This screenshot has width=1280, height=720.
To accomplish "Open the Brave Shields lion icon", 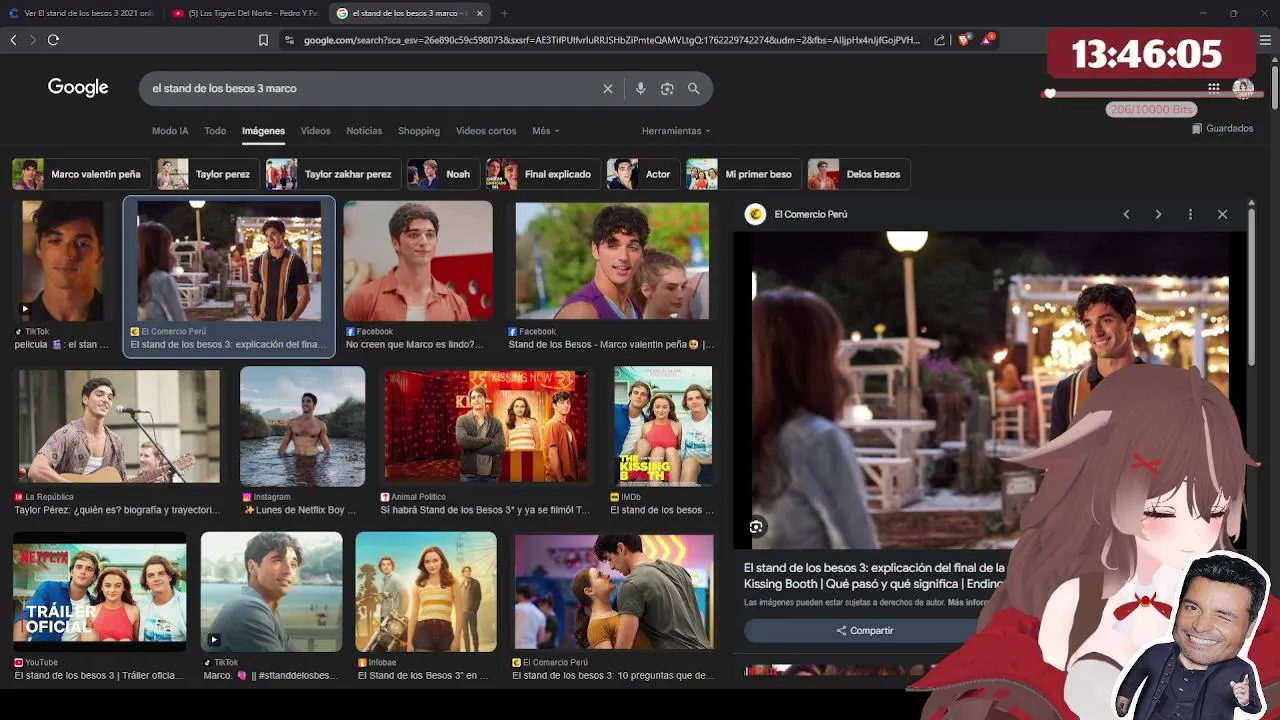I will pos(964,40).
